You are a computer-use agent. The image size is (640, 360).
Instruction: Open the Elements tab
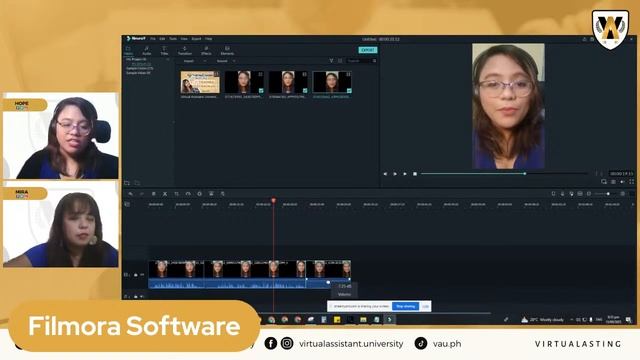point(227,51)
